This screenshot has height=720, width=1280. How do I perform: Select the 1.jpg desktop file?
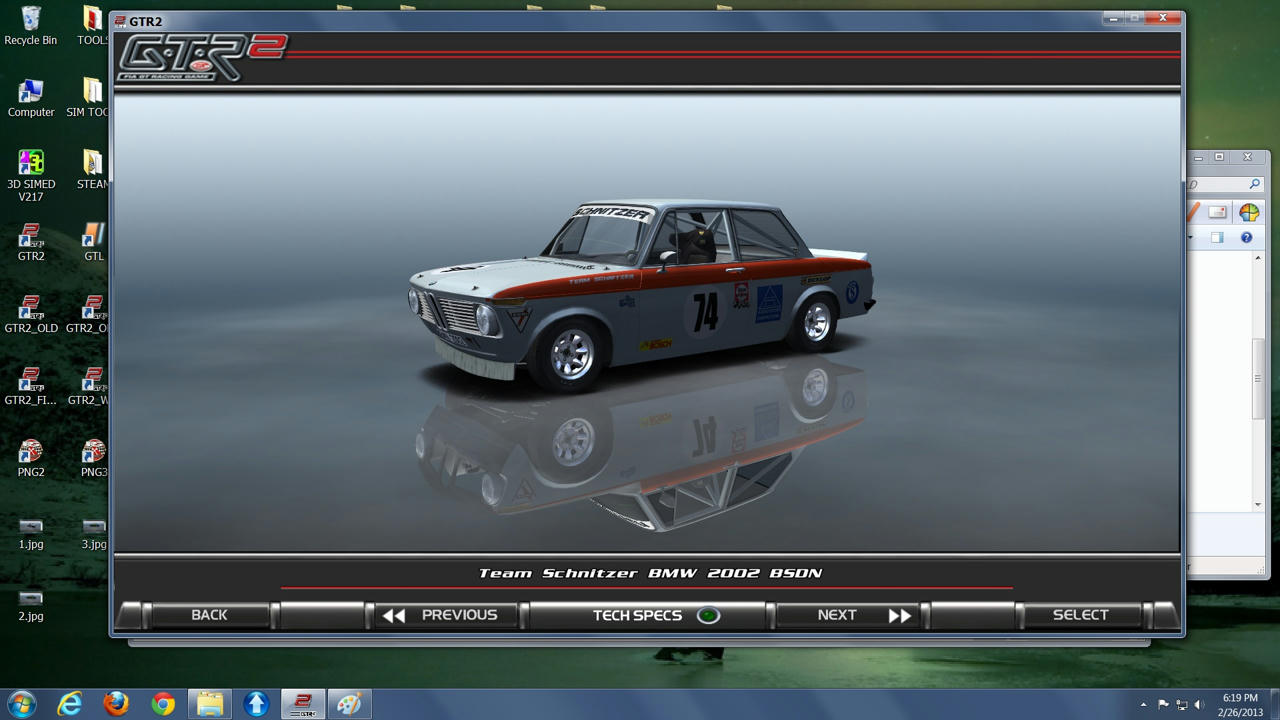[x=31, y=533]
